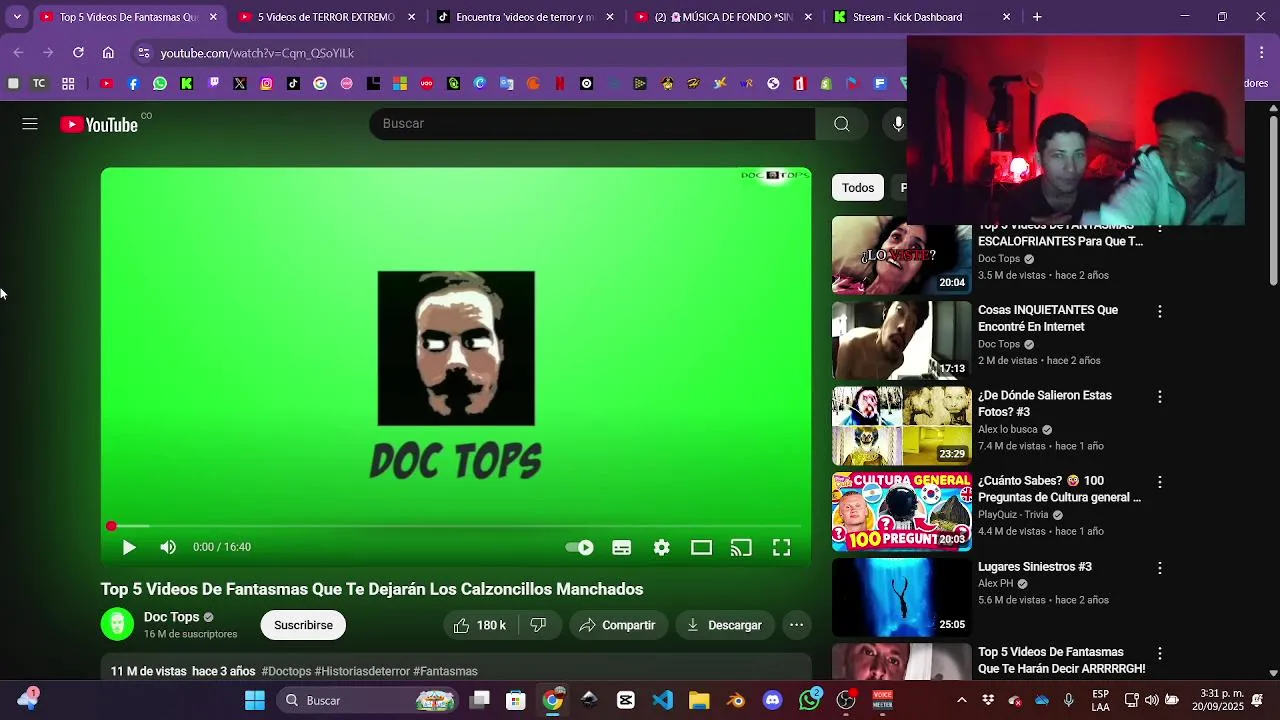Click the page vertical scrollbar down arrow

click(1273, 673)
